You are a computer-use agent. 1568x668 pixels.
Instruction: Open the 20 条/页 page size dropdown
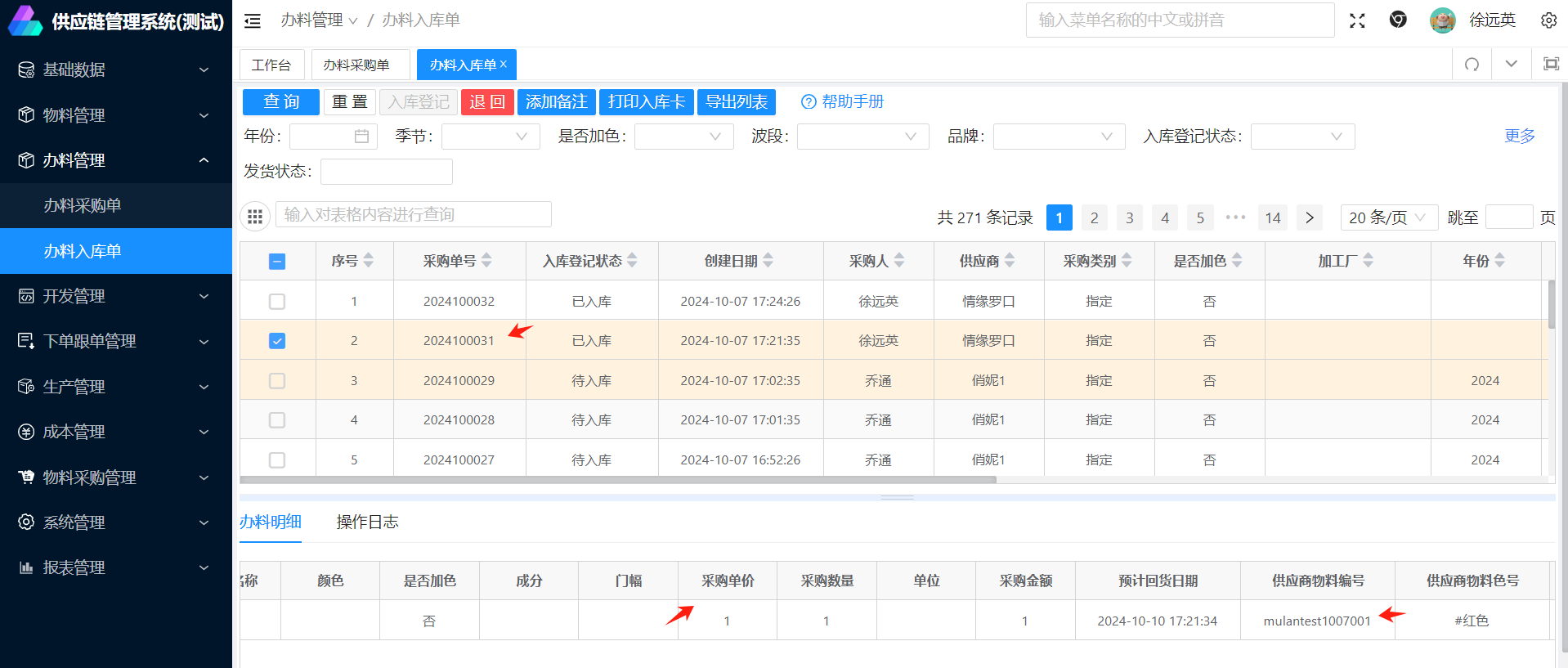pos(1388,217)
